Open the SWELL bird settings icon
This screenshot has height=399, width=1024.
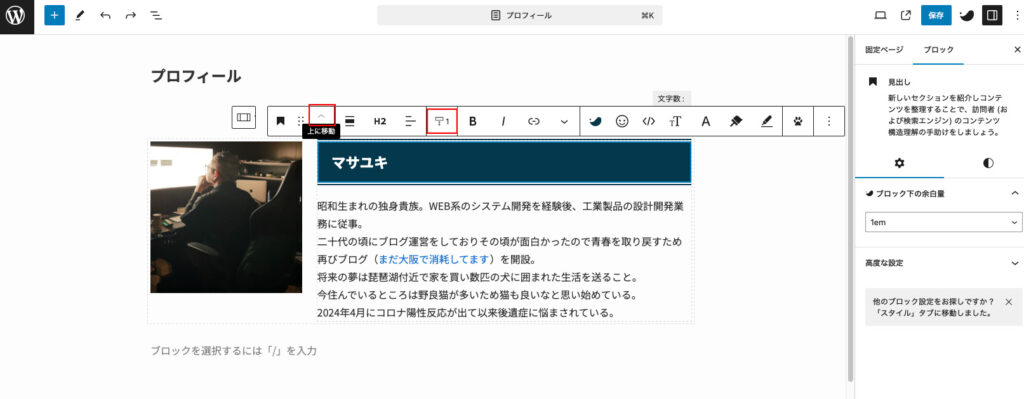(968, 15)
